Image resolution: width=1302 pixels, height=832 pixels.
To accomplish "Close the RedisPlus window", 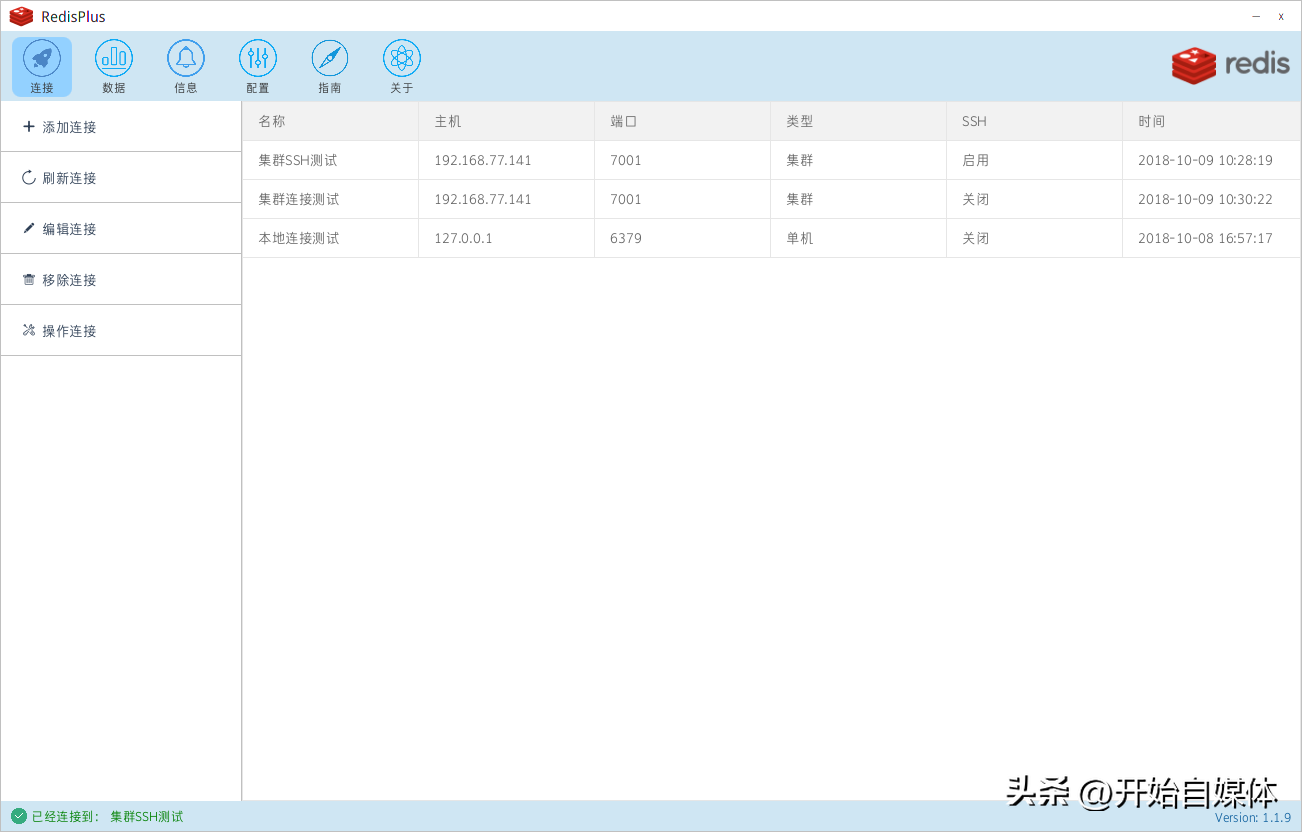I will coord(1281,16).
